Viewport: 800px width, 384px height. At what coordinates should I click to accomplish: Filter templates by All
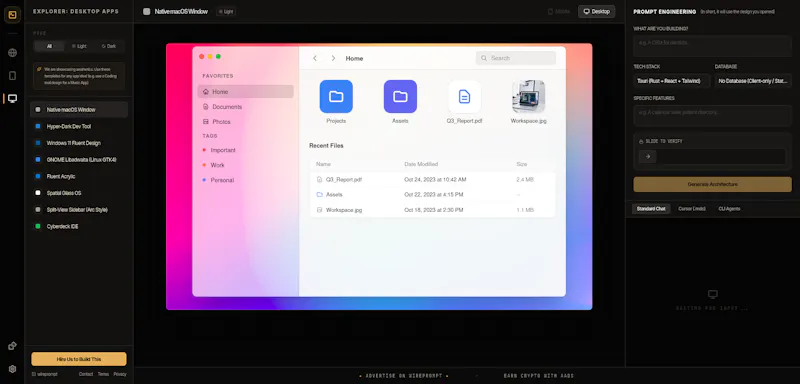click(x=49, y=46)
